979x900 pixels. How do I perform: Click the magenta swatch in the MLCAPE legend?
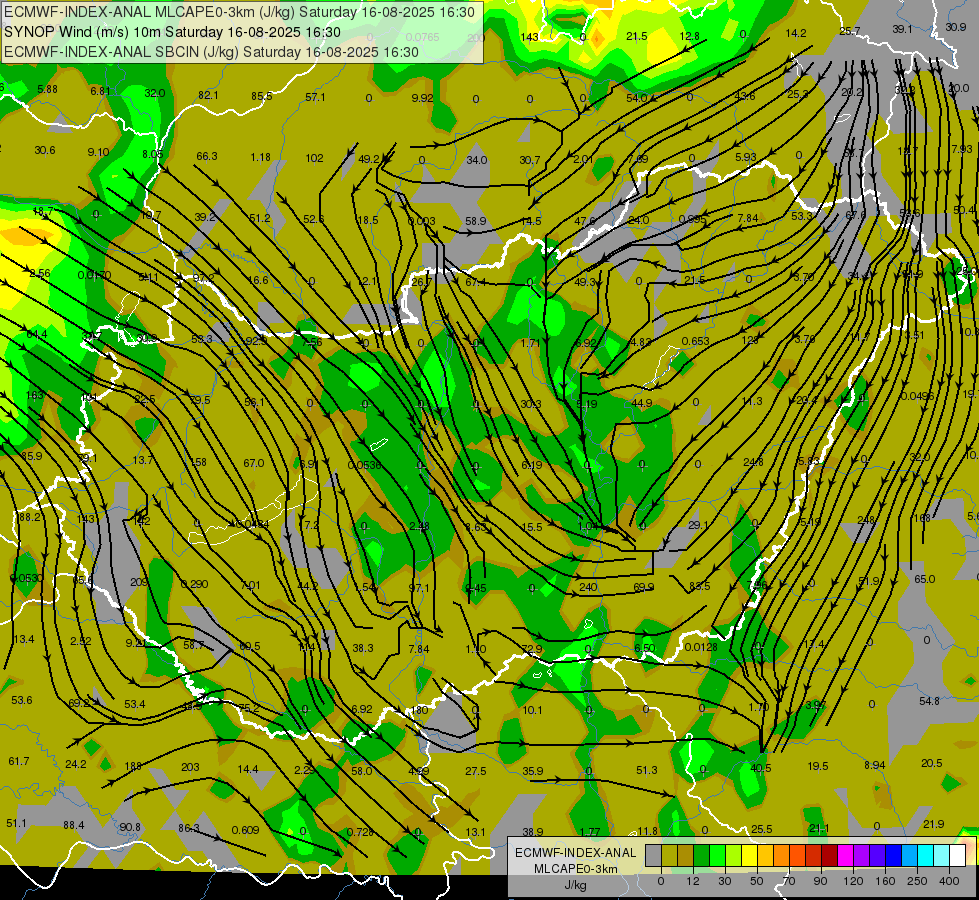tap(845, 855)
